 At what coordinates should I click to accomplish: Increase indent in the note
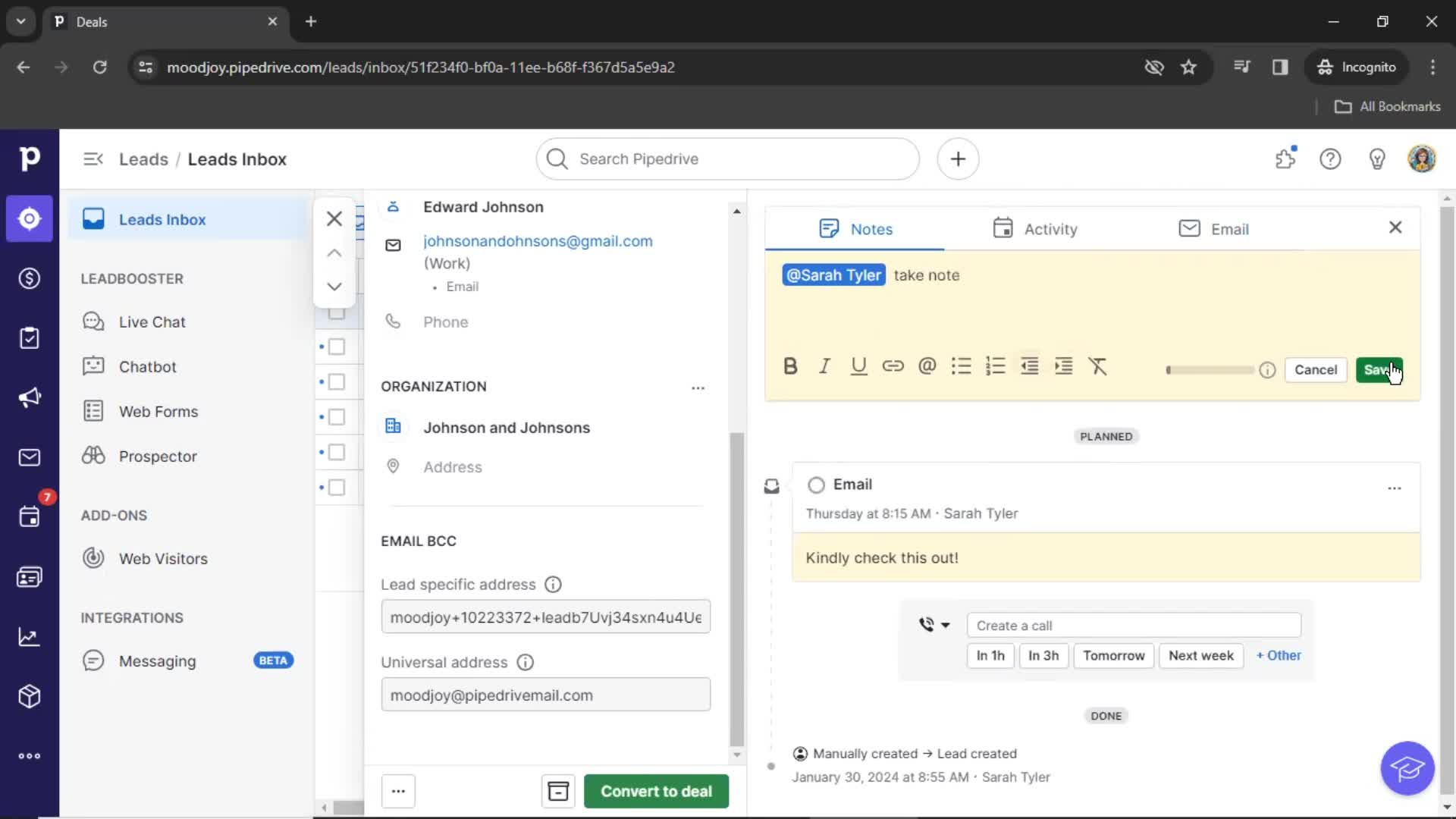coord(1064,366)
